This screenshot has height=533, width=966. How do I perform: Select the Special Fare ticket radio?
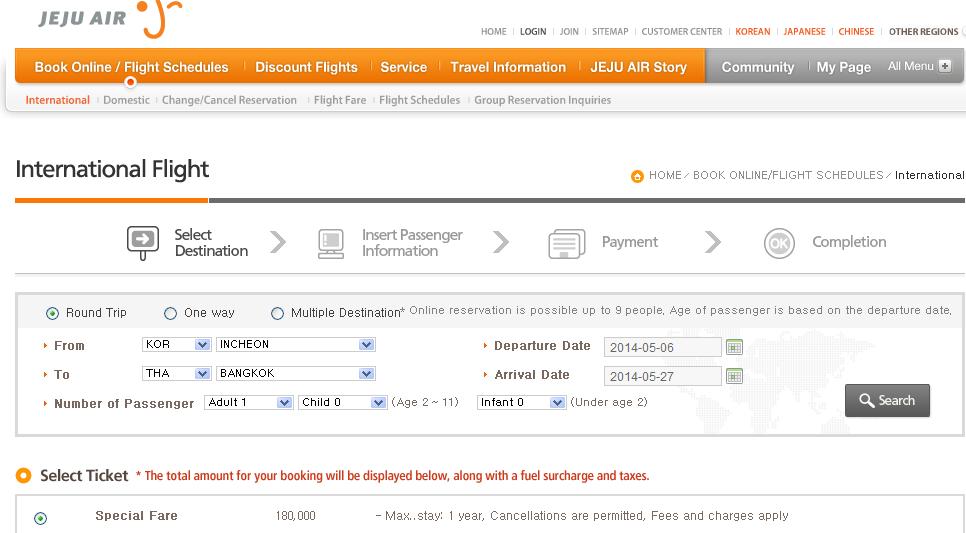tap(41, 518)
